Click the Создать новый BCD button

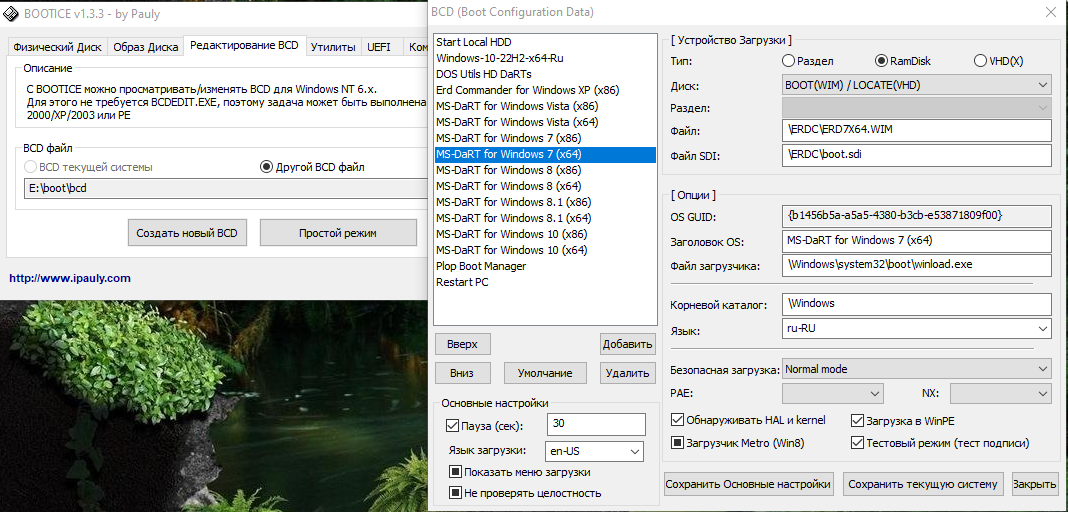pos(188,233)
